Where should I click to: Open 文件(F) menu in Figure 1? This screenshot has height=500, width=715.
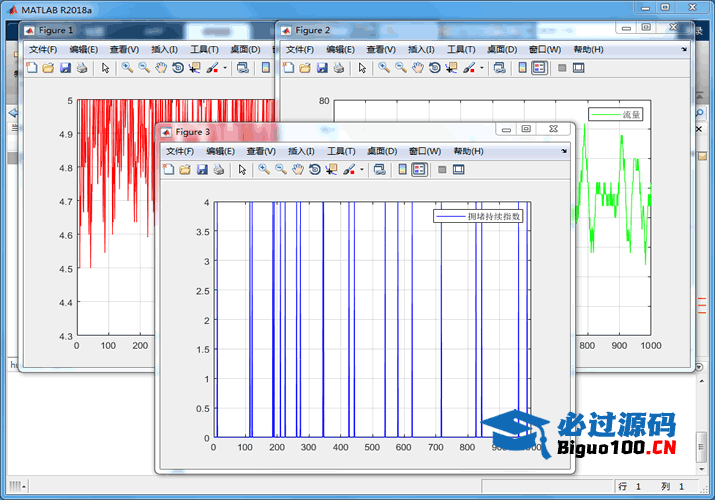pyautogui.click(x=43, y=49)
